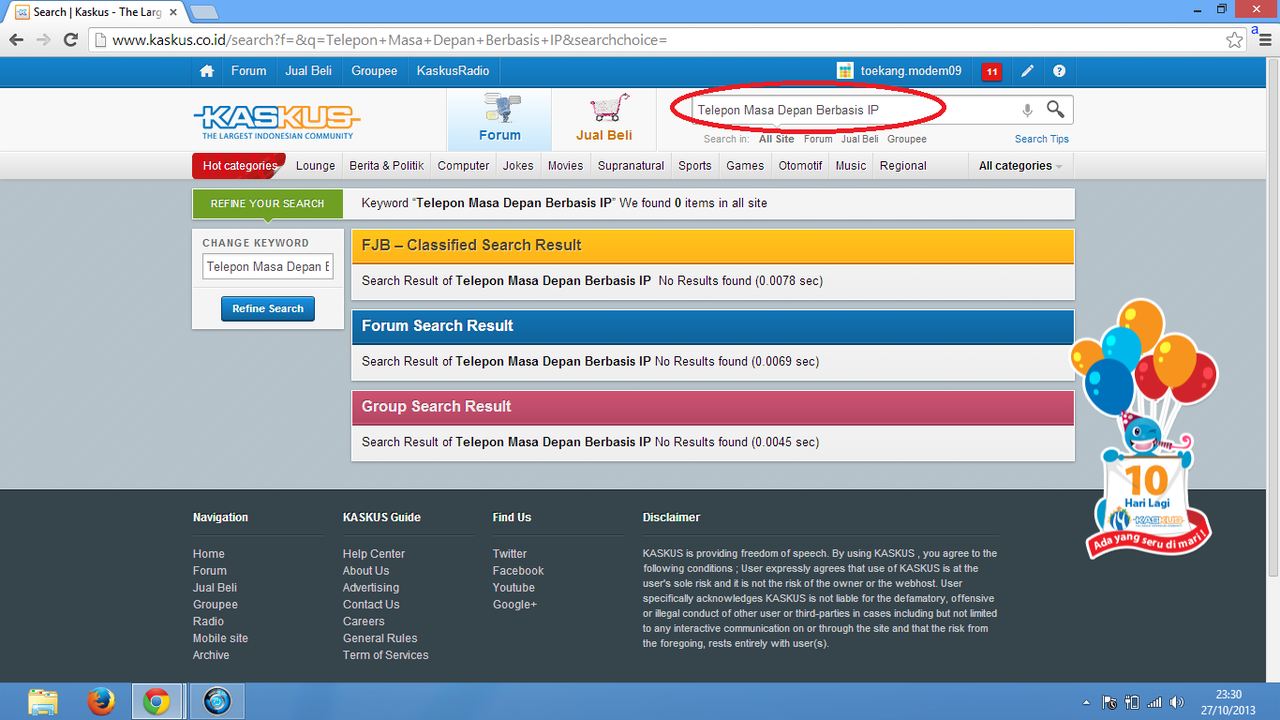Click Forum in the top blue bar
The width and height of the screenshot is (1280, 720).
point(248,71)
